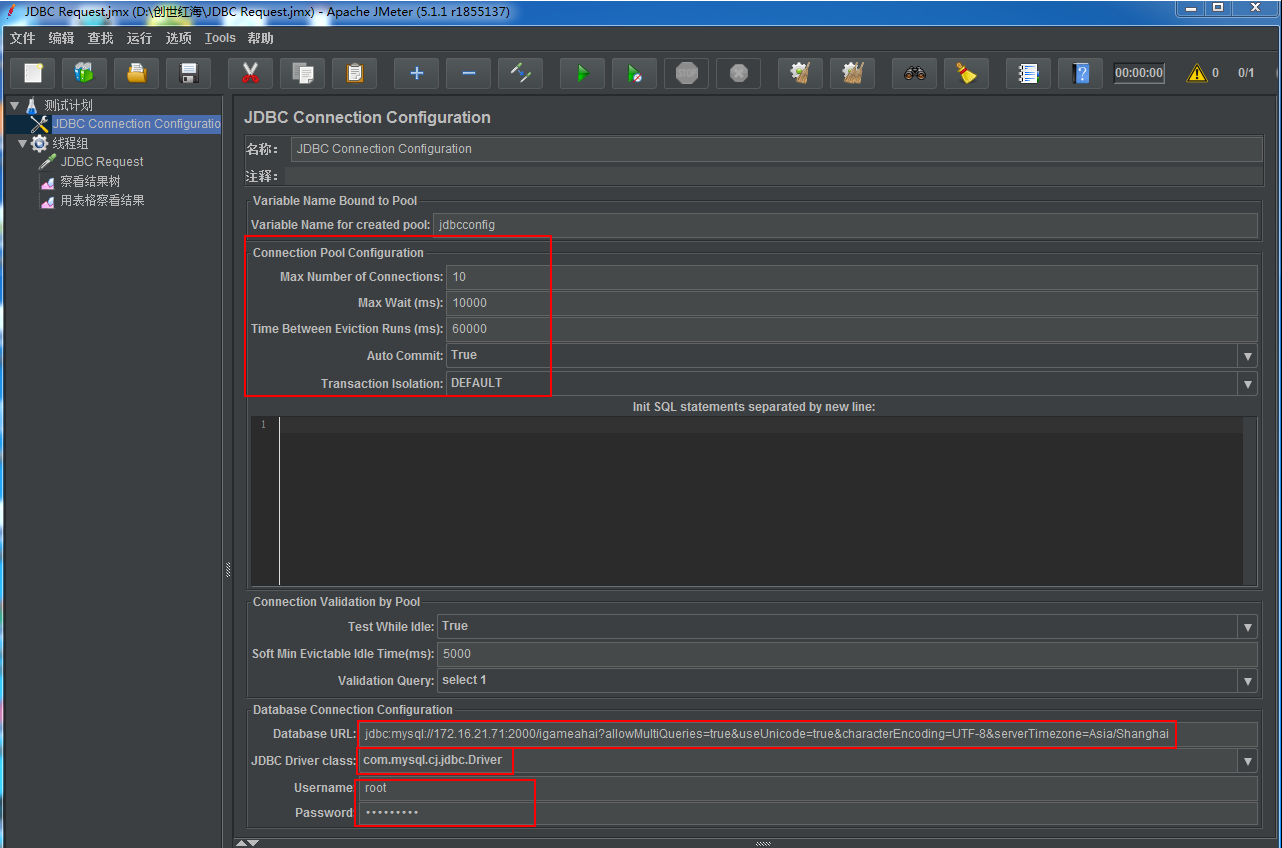Image resolution: width=1282 pixels, height=848 pixels.
Task: Open the Tools menu
Action: [220, 38]
